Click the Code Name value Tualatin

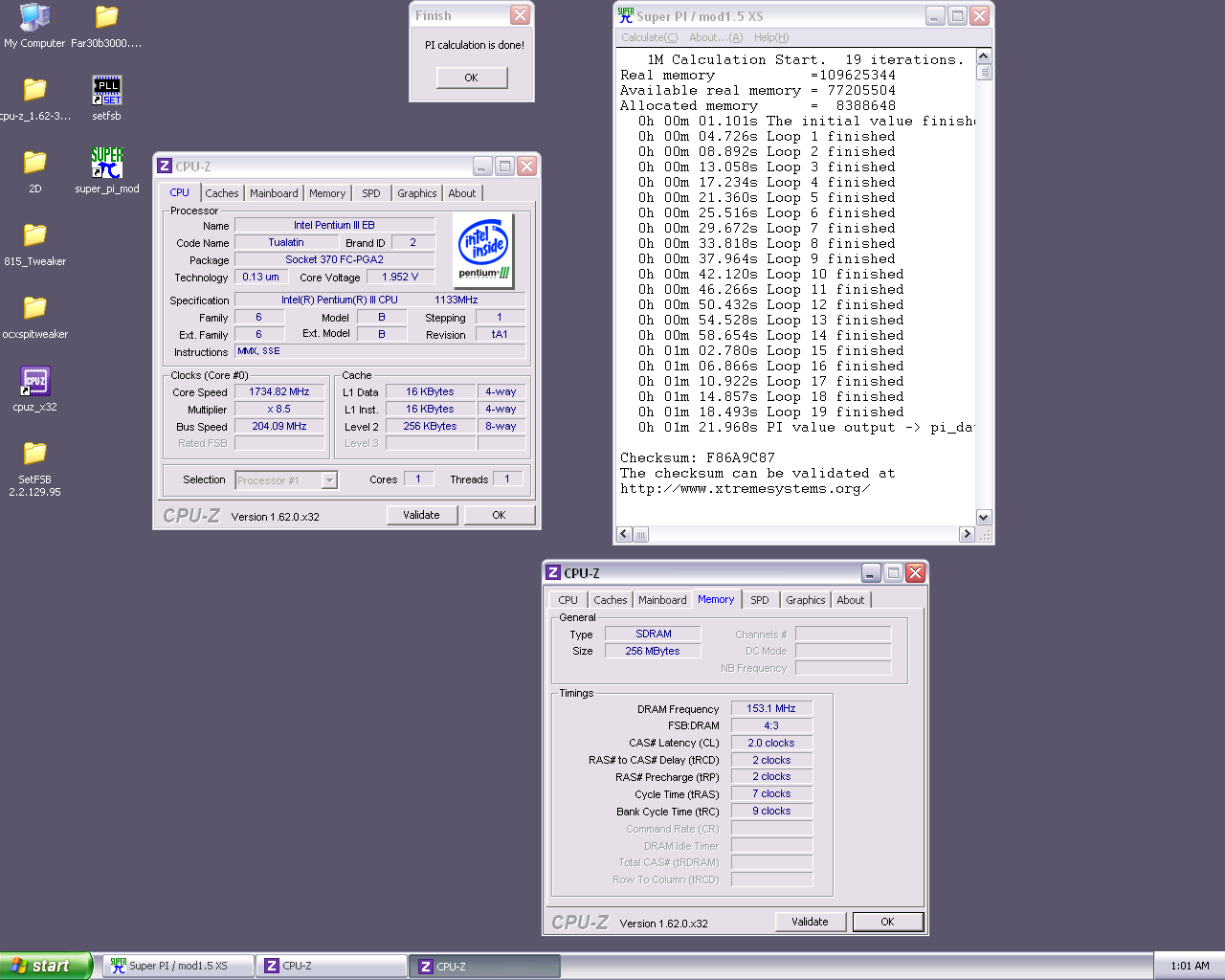(x=286, y=242)
